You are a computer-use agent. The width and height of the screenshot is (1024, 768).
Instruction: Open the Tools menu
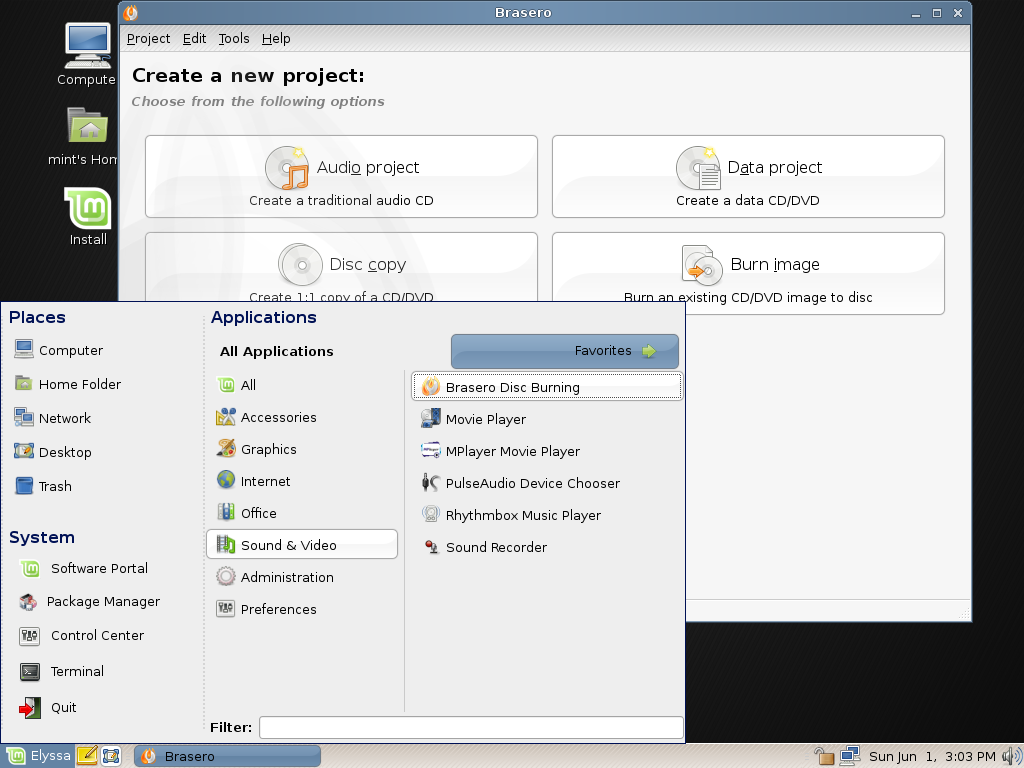[x=234, y=39]
